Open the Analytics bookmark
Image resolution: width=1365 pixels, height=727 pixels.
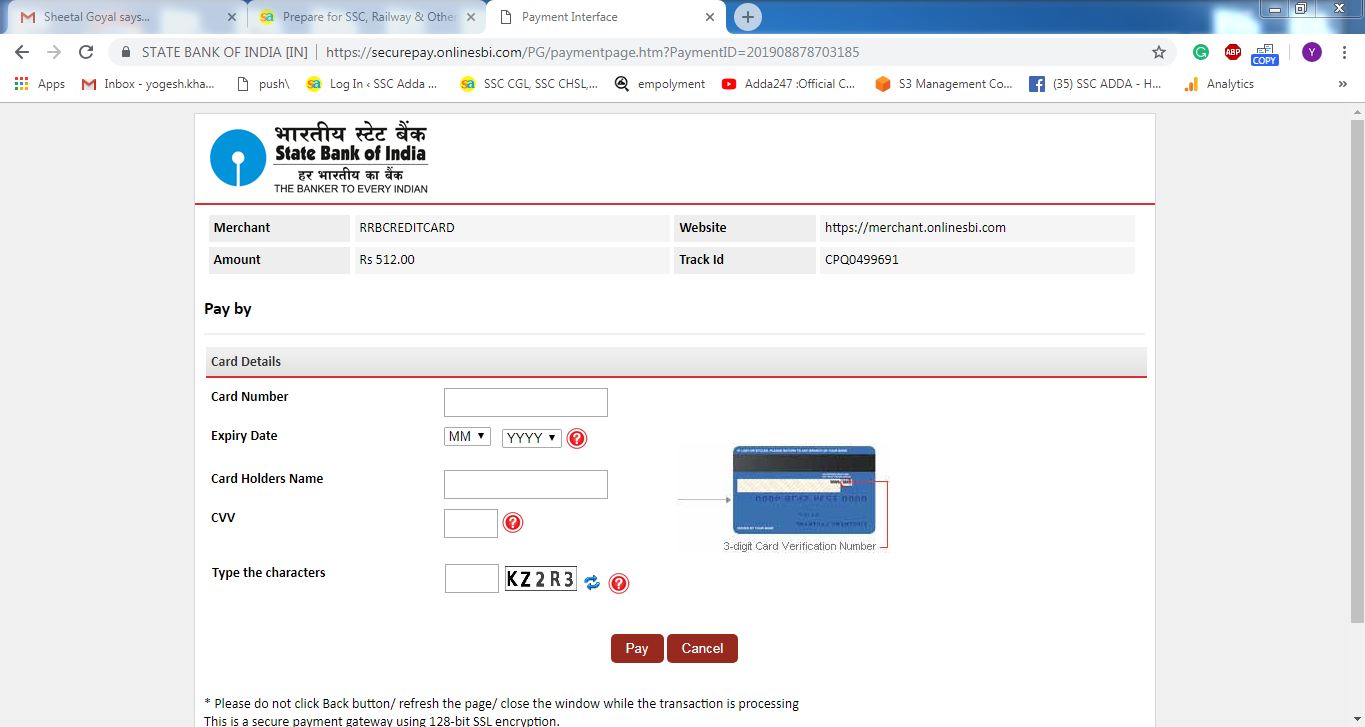click(1219, 84)
